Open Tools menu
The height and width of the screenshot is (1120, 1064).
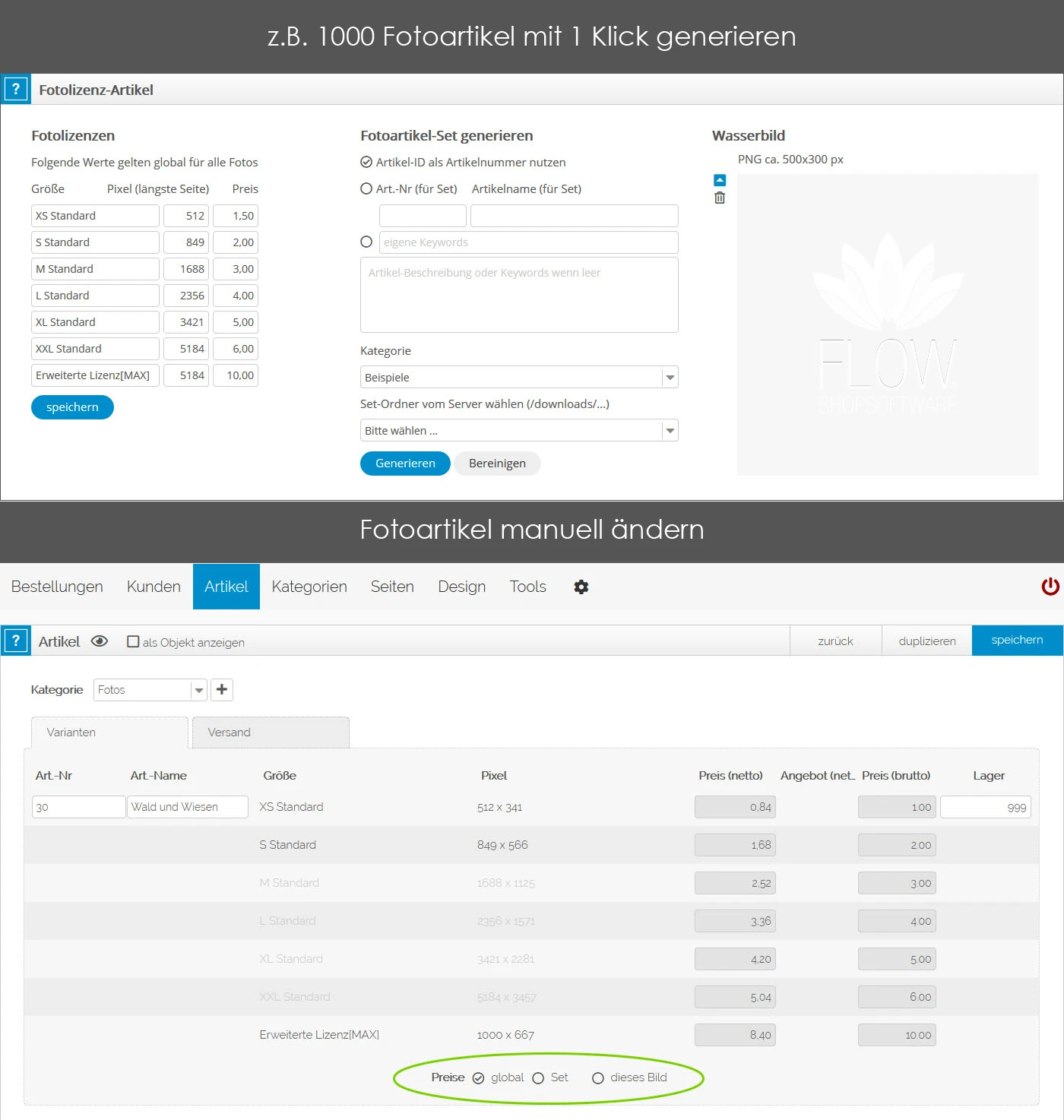pos(527,587)
